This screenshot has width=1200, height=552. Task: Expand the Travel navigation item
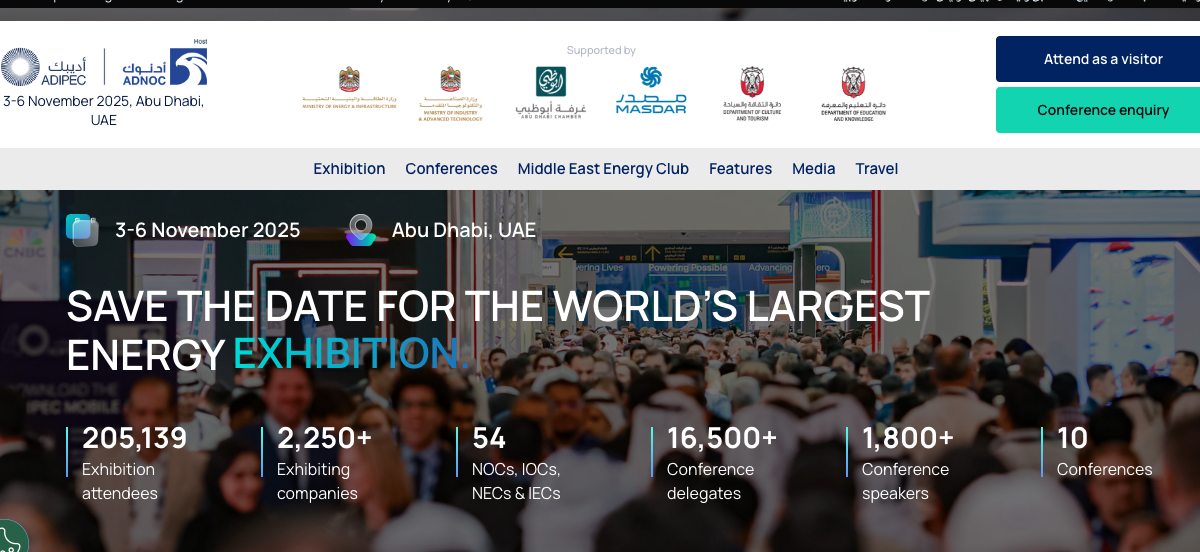pos(876,169)
